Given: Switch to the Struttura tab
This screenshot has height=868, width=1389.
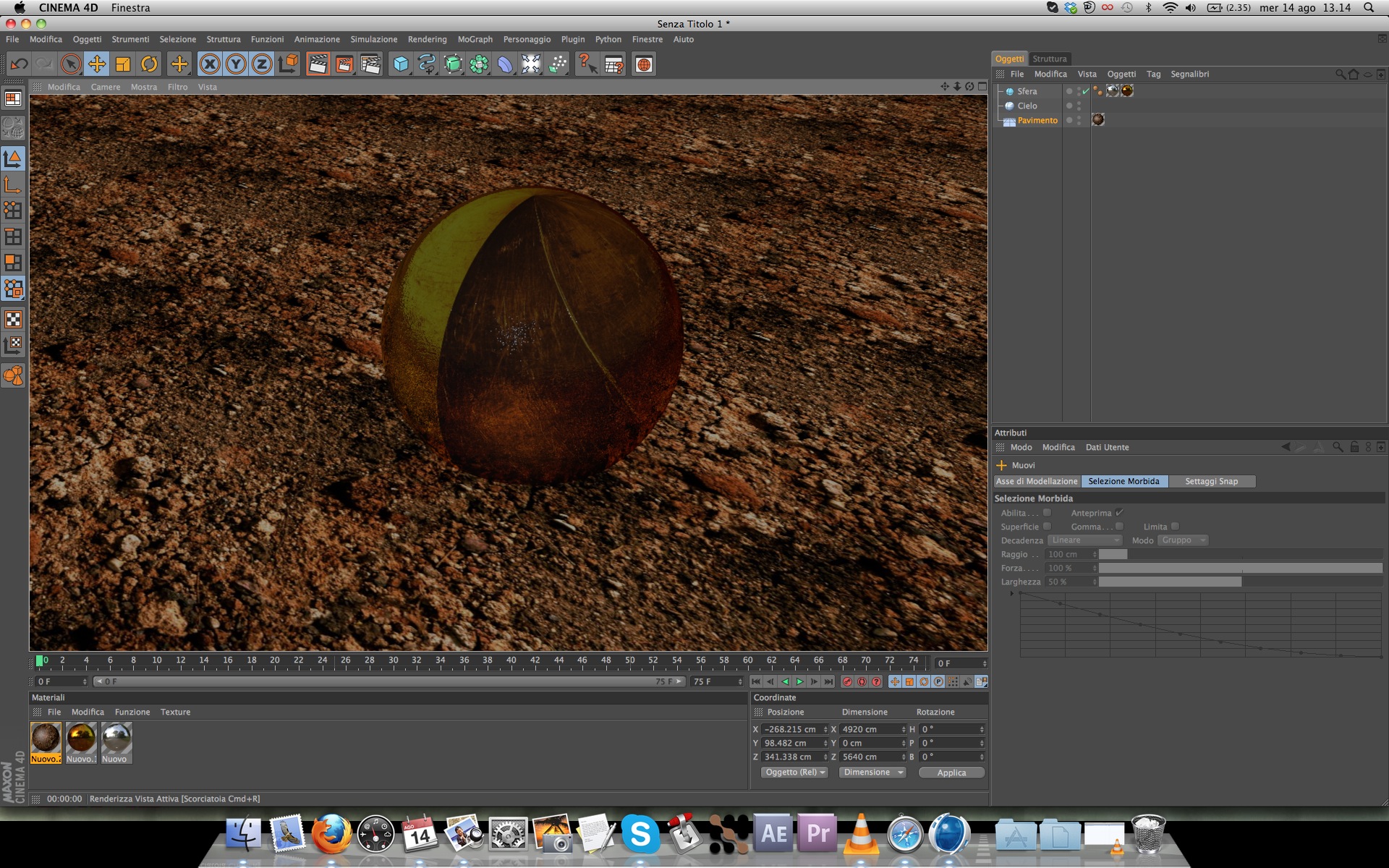Looking at the screenshot, I should 1049,59.
